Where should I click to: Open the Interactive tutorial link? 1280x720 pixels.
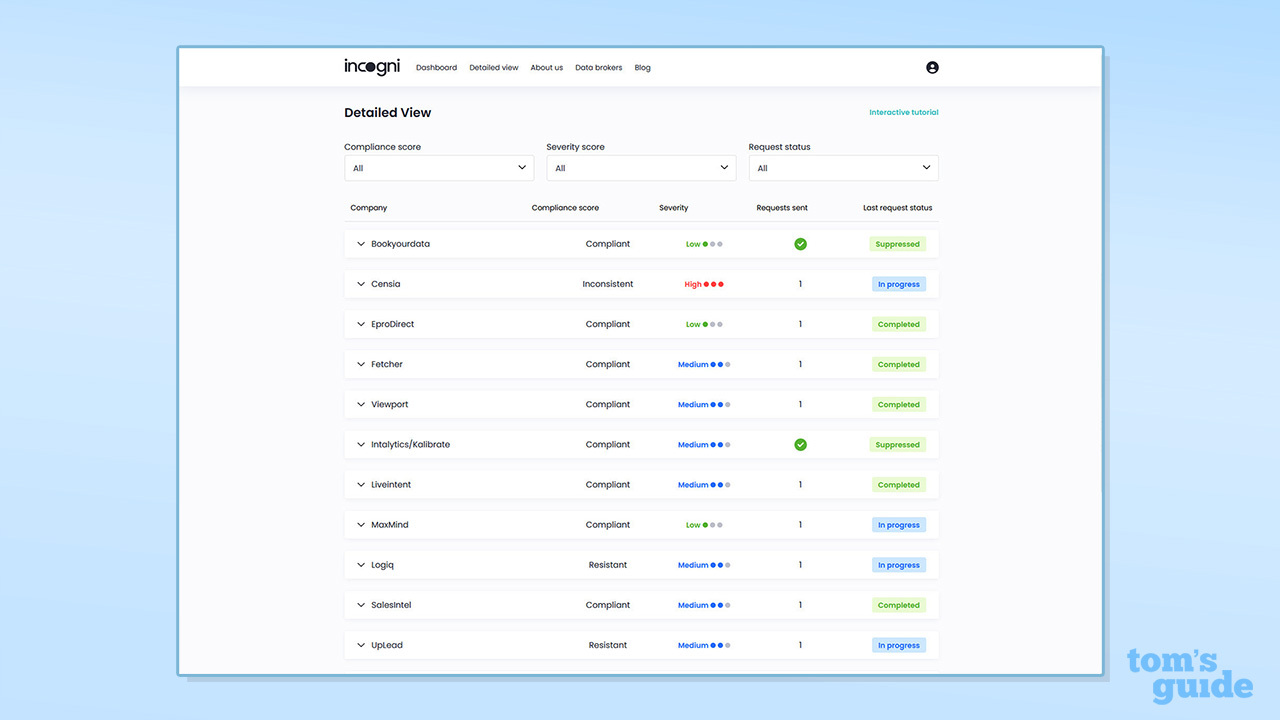(903, 113)
